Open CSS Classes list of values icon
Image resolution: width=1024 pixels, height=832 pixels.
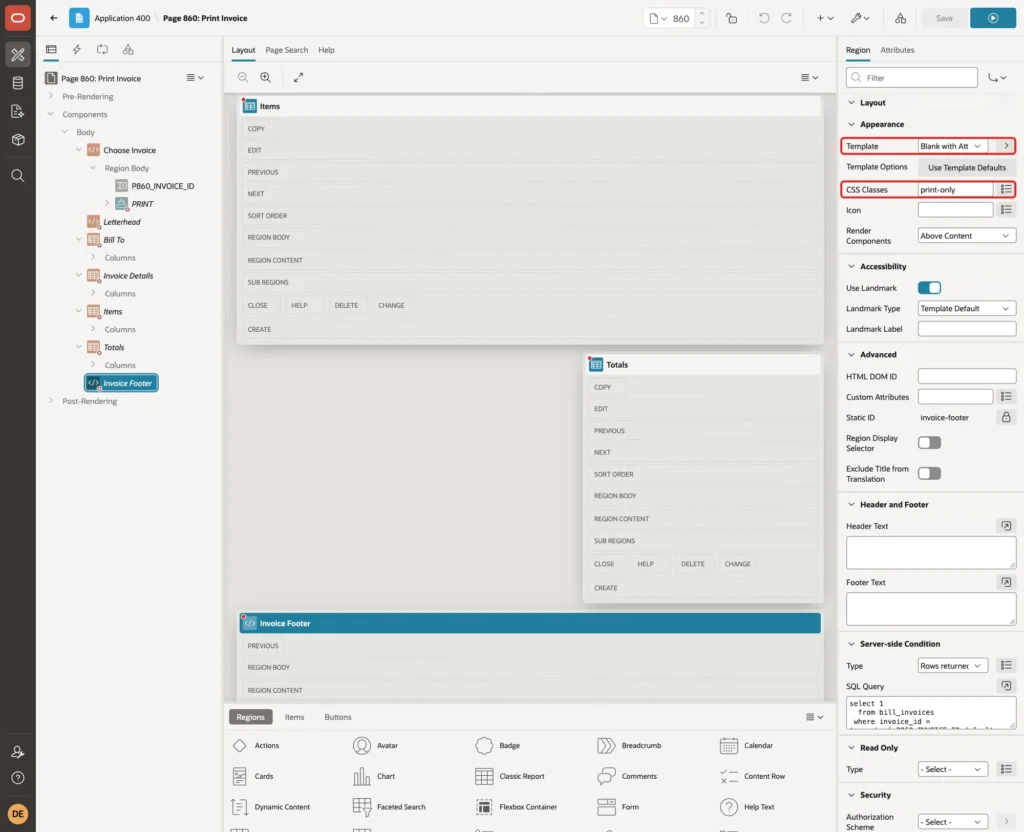(1006, 189)
